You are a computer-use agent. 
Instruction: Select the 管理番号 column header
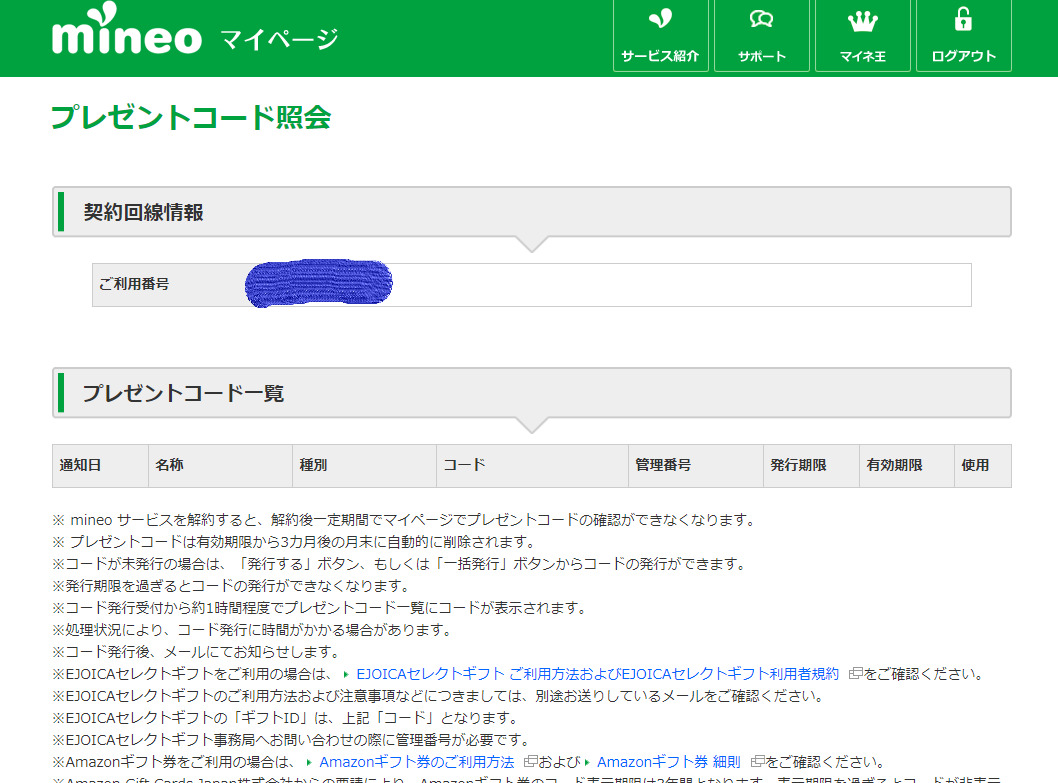(x=662, y=465)
